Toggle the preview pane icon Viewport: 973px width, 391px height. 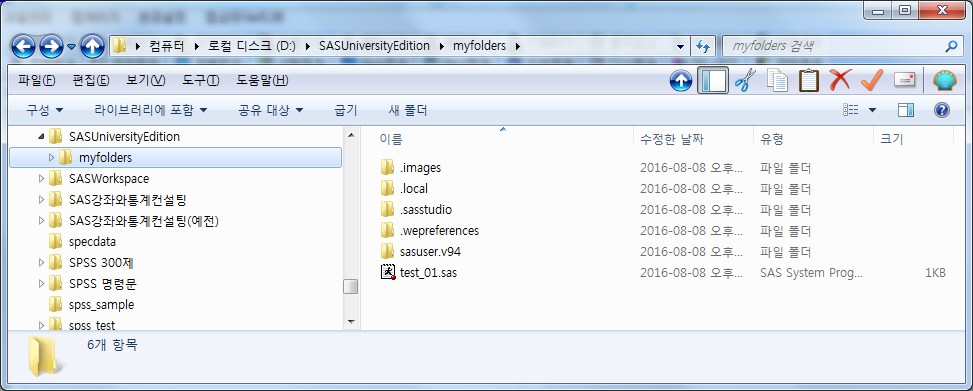tap(906, 110)
